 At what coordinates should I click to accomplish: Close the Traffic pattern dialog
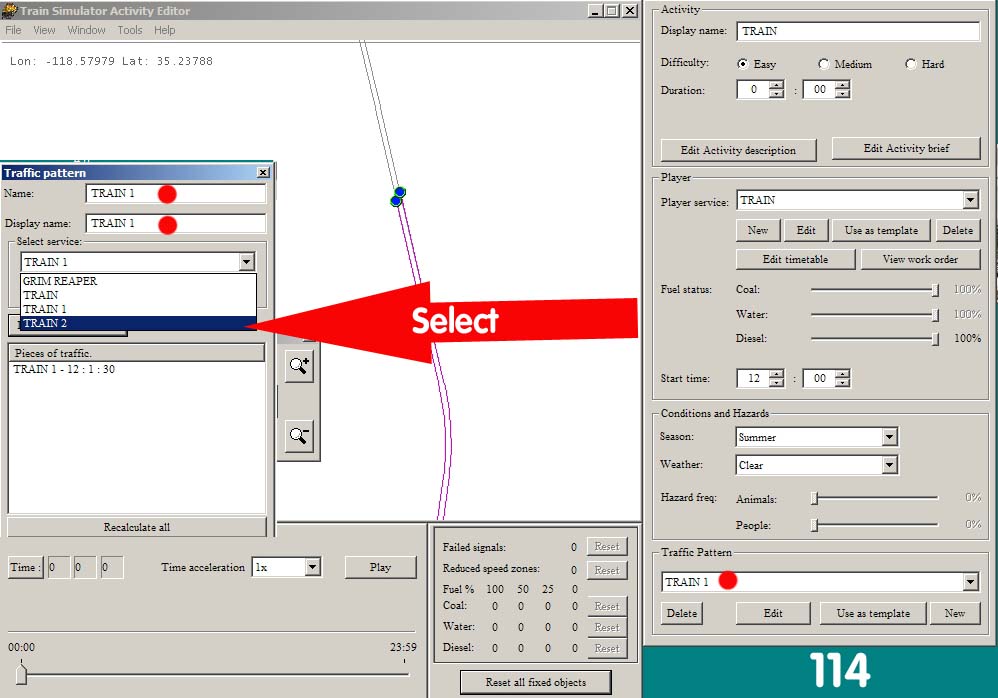point(263,172)
